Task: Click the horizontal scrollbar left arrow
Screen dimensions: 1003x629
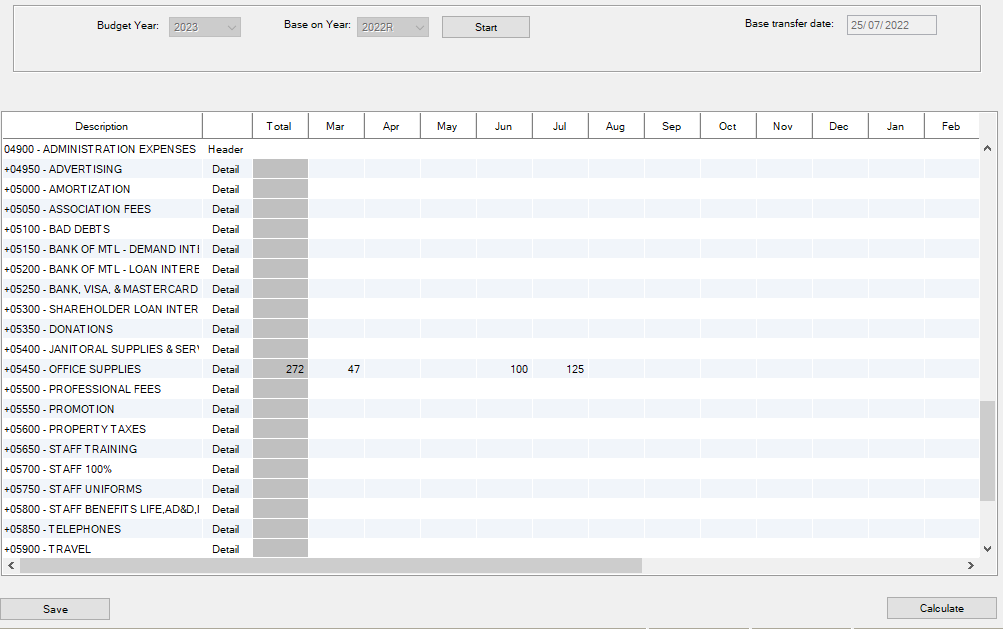Action: point(10,566)
